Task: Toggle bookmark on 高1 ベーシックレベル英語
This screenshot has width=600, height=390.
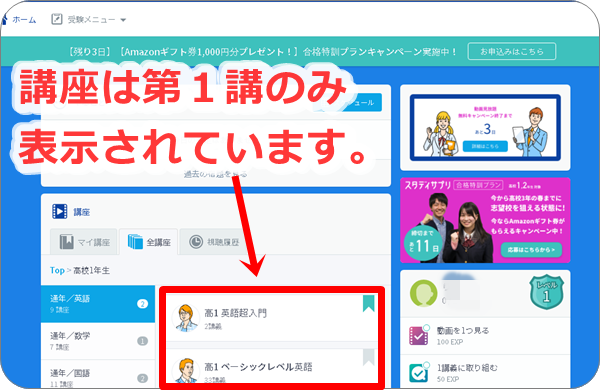Action: 368,357
